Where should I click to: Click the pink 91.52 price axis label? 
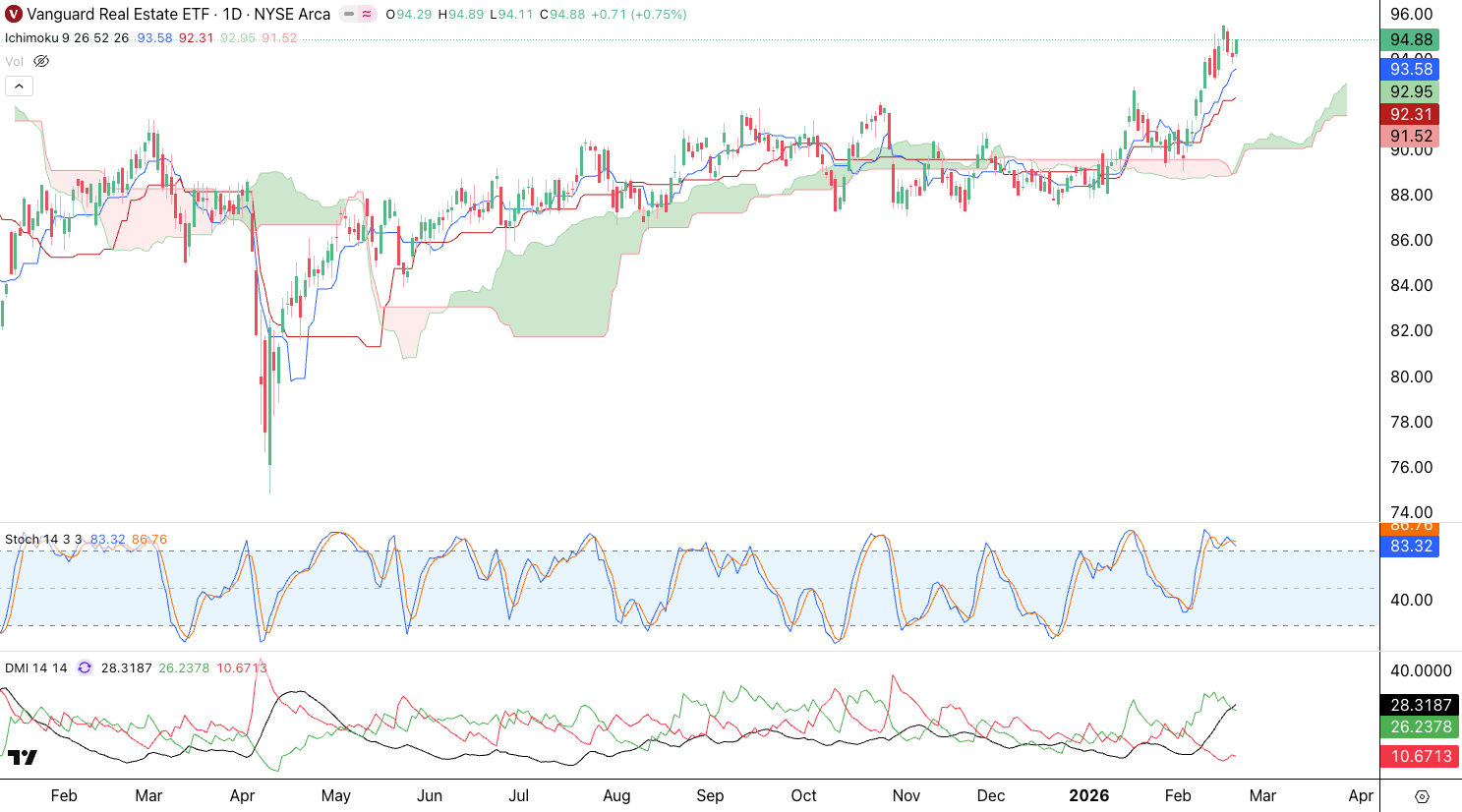pyautogui.click(x=1410, y=137)
